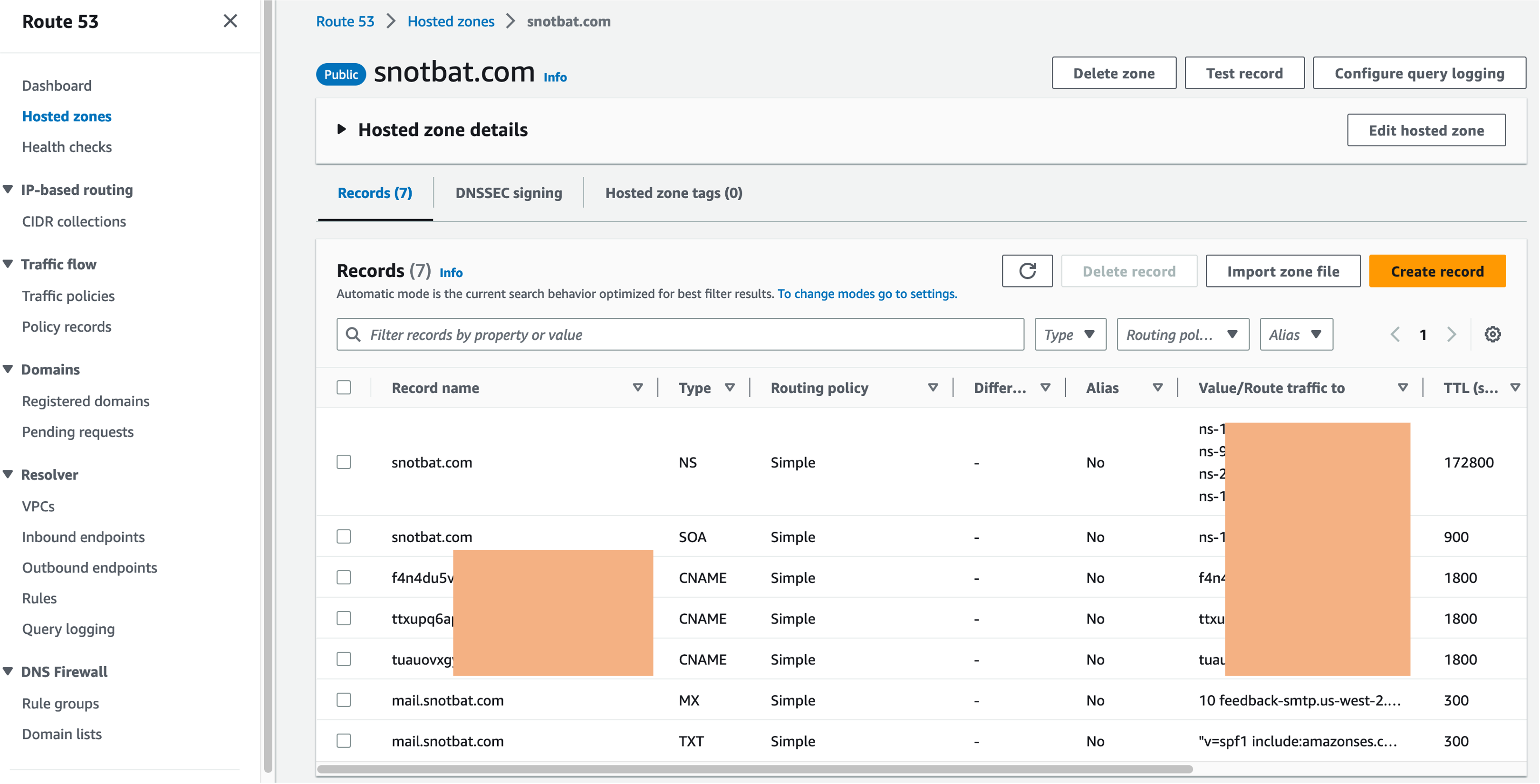Image resolution: width=1540 pixels, height=784 pixels.
Task: Open the Routing policy filter dropdown
Action: (1183, 335)
